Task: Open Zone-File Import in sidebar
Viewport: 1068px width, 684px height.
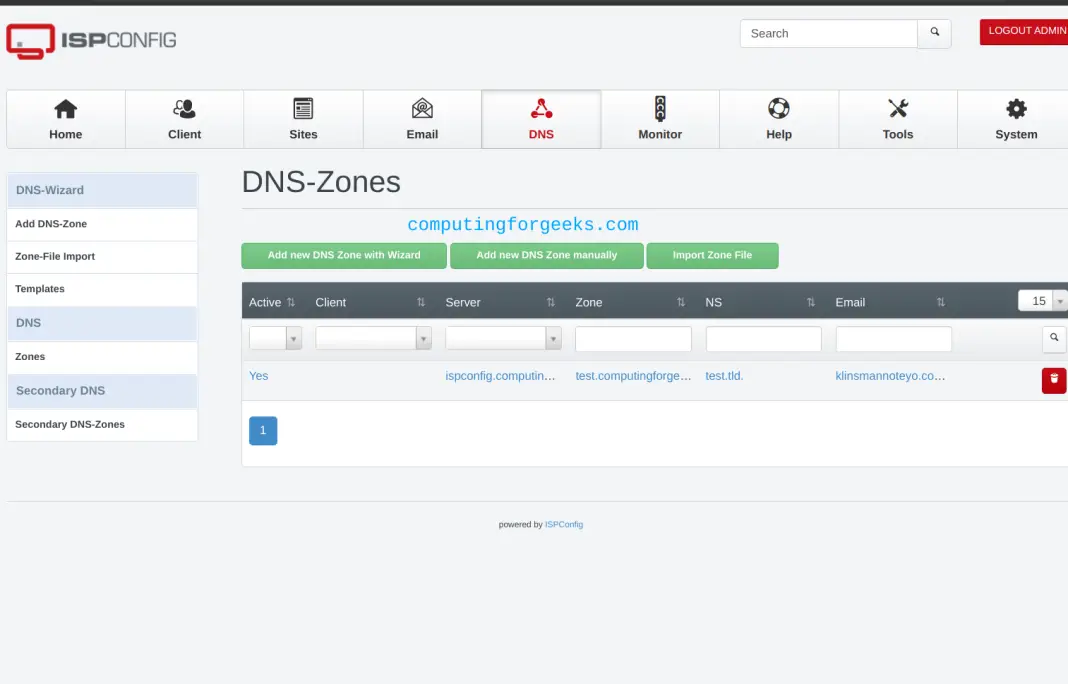Action: 55,256
